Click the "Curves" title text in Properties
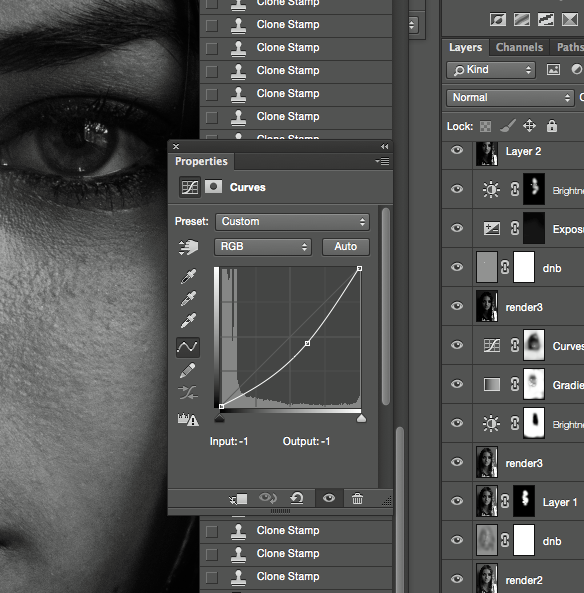 [248, 187]
